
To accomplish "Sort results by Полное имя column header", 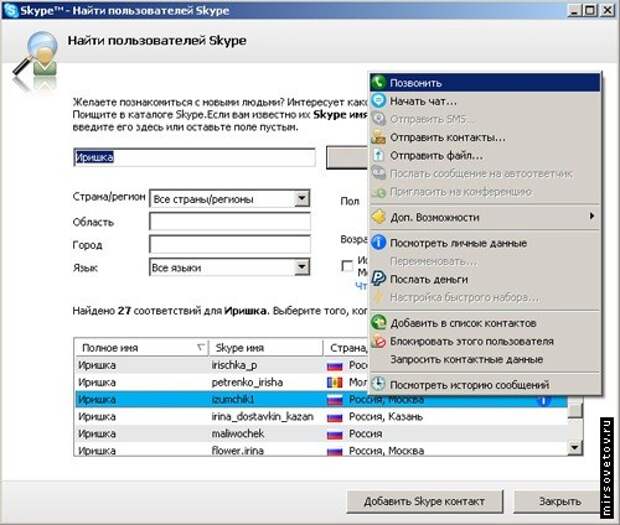I will [x=140, y=347].
